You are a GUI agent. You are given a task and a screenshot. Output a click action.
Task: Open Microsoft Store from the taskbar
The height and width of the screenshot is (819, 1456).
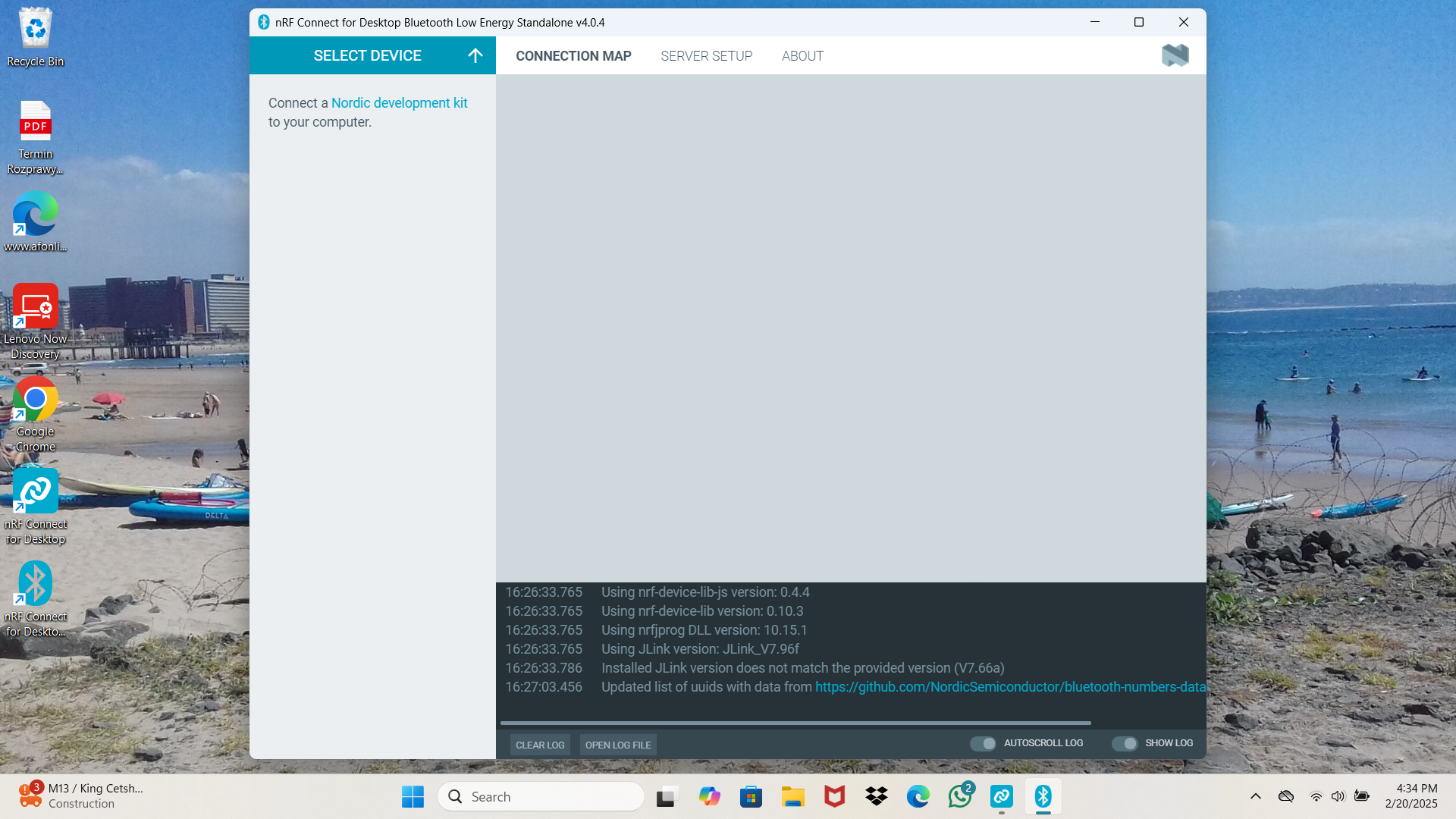tap(751, 796)
